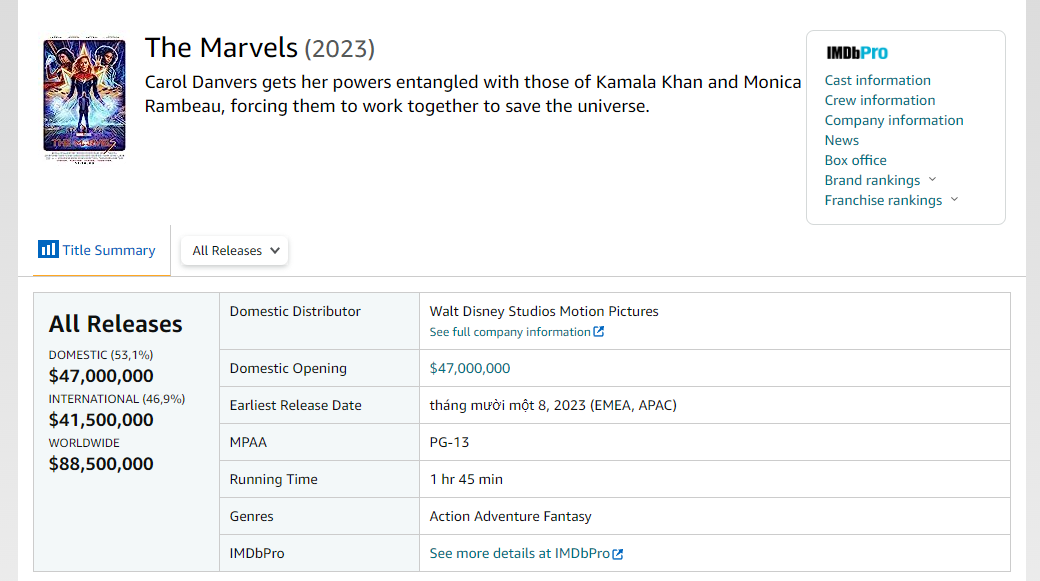The image size is (1040, 581).
Task: Click the worldwide gross $88,500,000 figure
Action: [101, 464]
